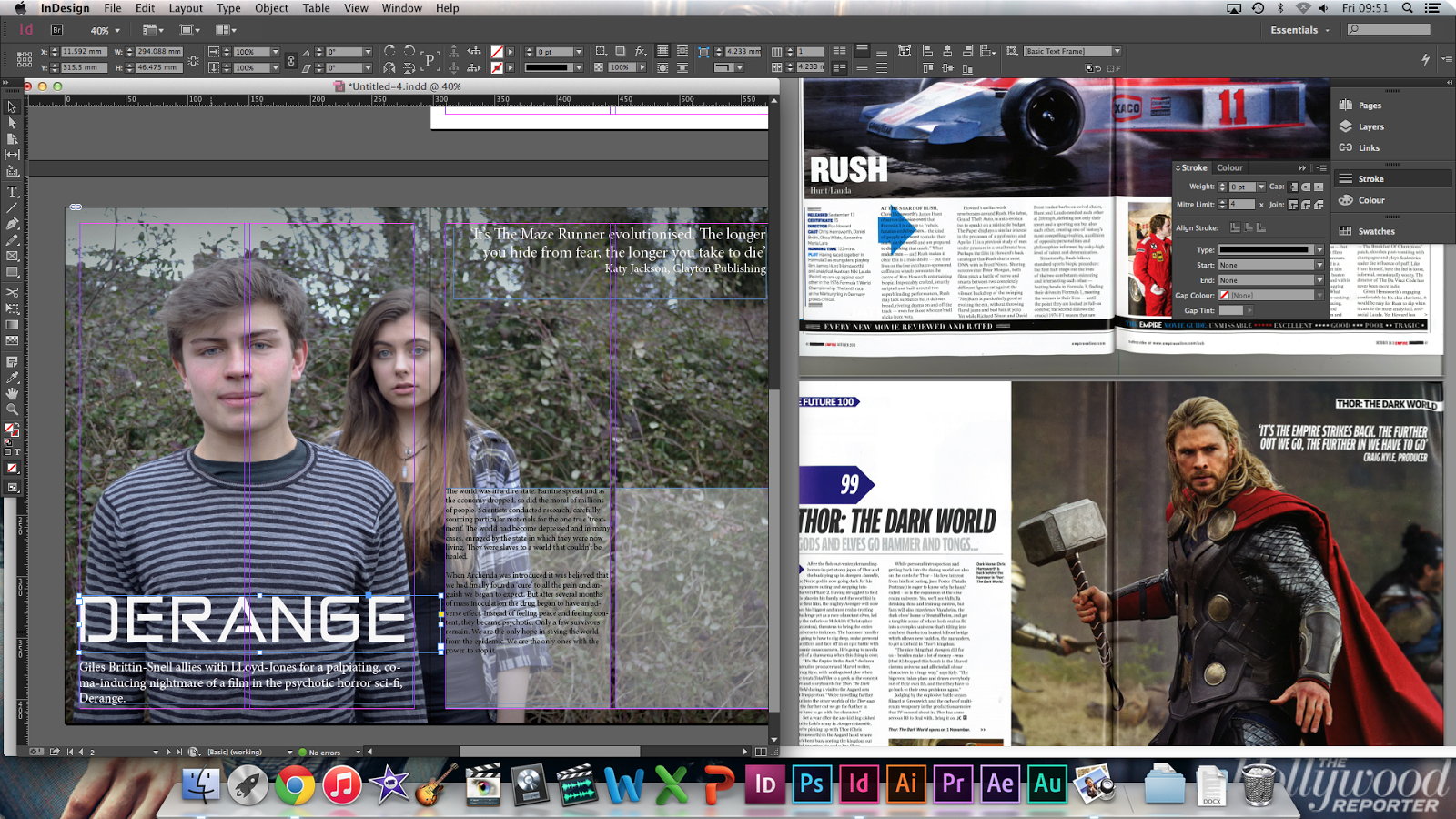The image size is (1456, 819).
Task: Click the drop shadow icon in Control panel
Action: pyautogui.click(x=621, y=51)
